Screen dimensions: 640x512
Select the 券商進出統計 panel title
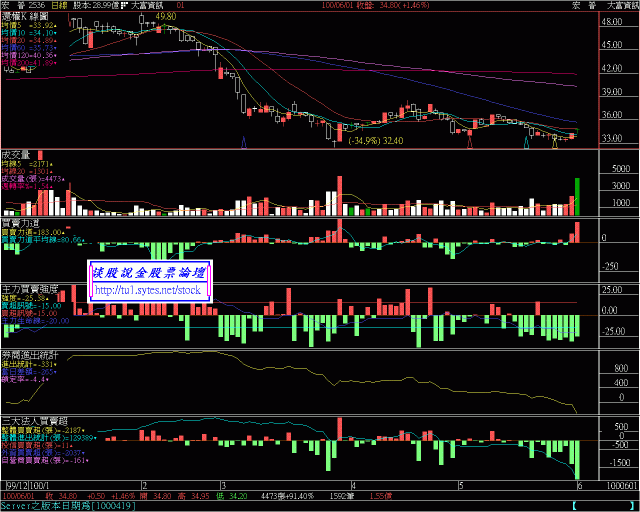pos(30,355)
